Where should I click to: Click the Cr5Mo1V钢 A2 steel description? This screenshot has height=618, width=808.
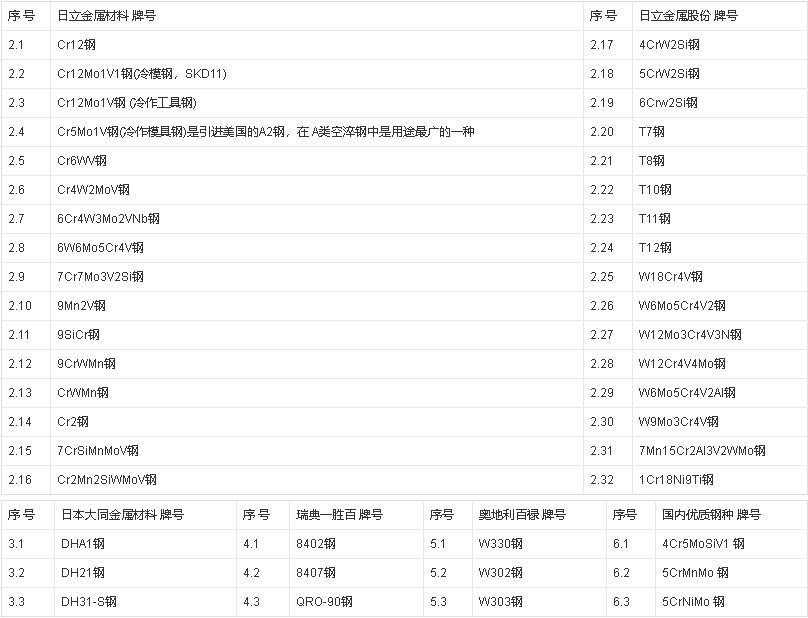[265, 132]
